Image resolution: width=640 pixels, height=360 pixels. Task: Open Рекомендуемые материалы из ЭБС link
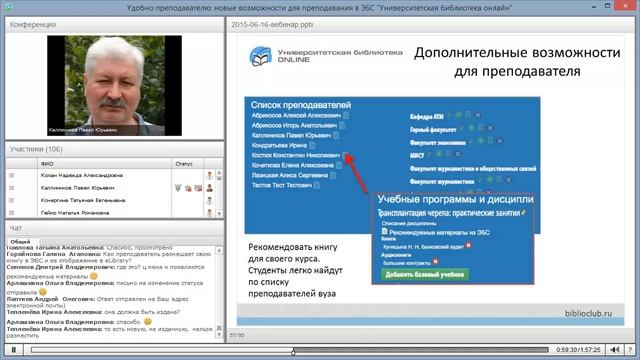pos(440,232)
